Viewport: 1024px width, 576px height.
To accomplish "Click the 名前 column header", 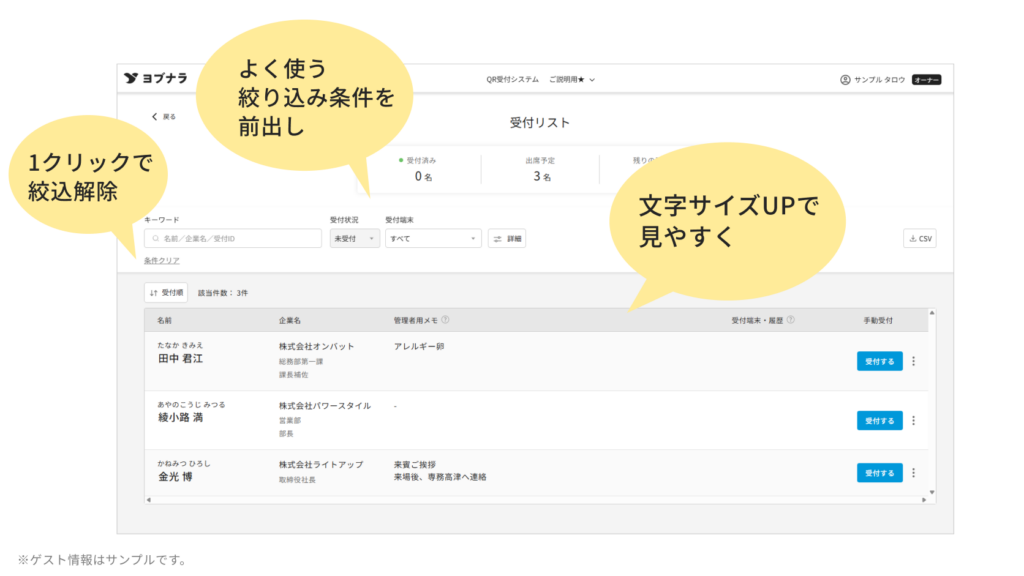I will [x=165, y=321].
